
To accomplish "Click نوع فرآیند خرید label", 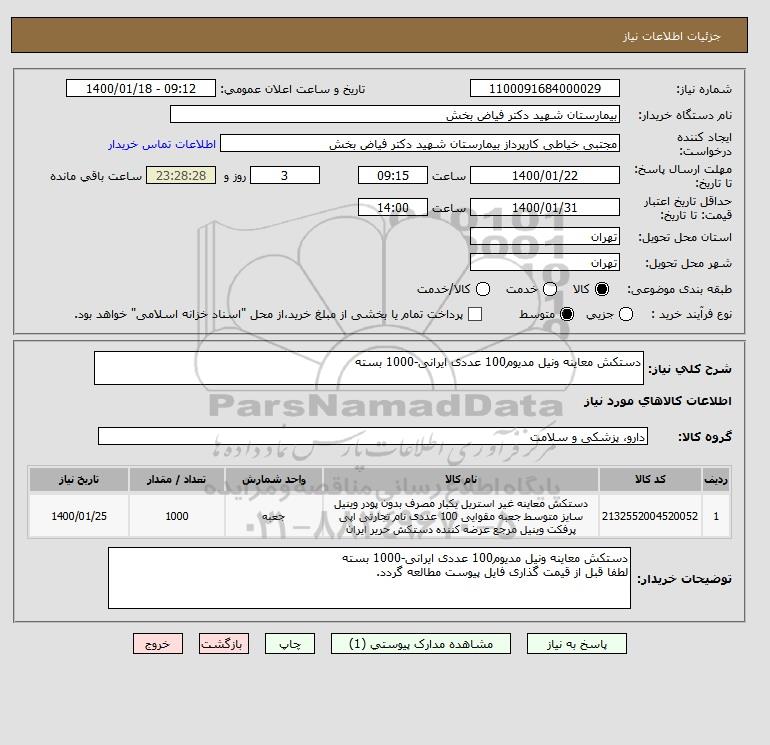I will [691, 314].
